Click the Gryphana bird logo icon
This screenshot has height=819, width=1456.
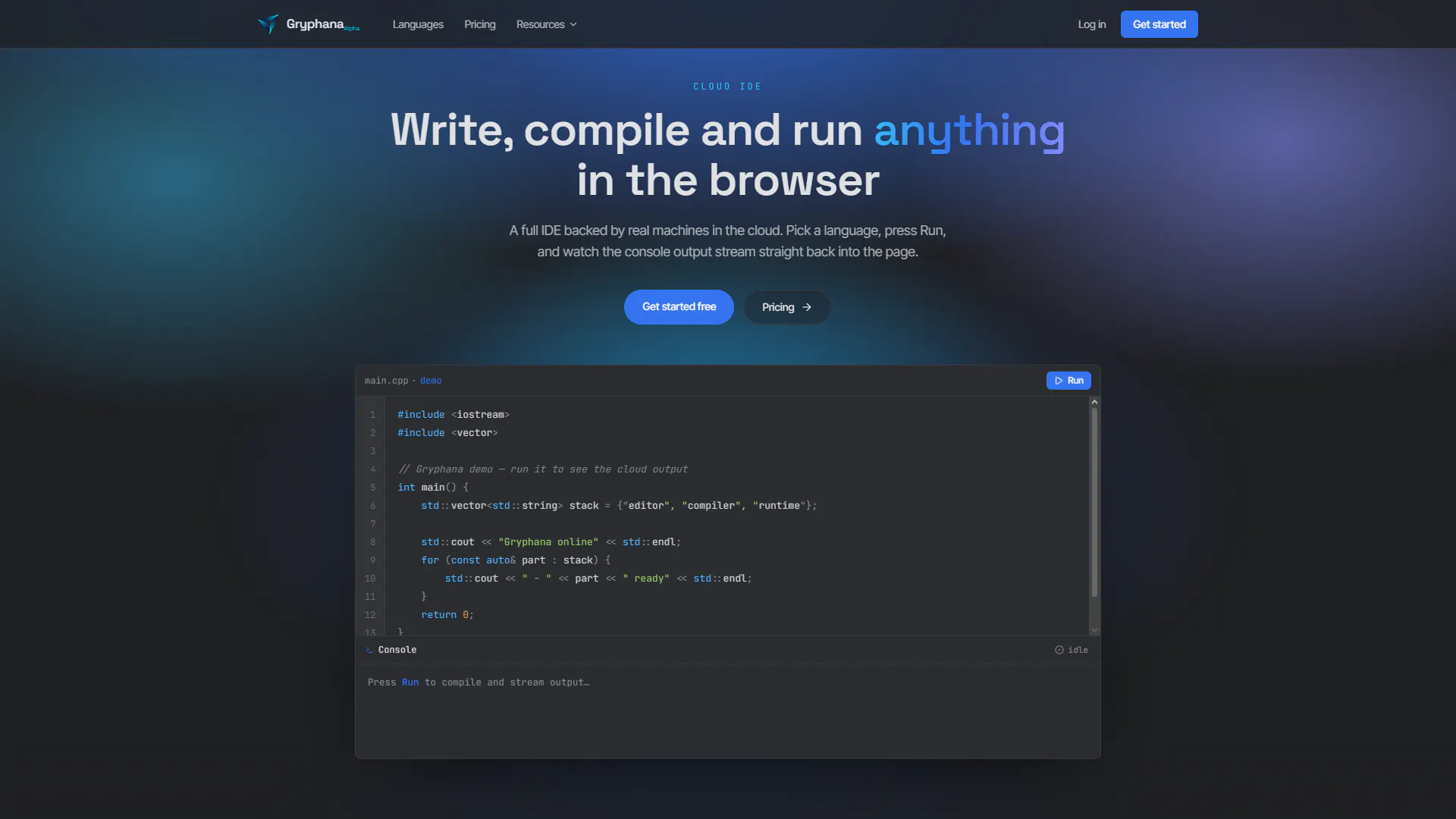[268, 24]
